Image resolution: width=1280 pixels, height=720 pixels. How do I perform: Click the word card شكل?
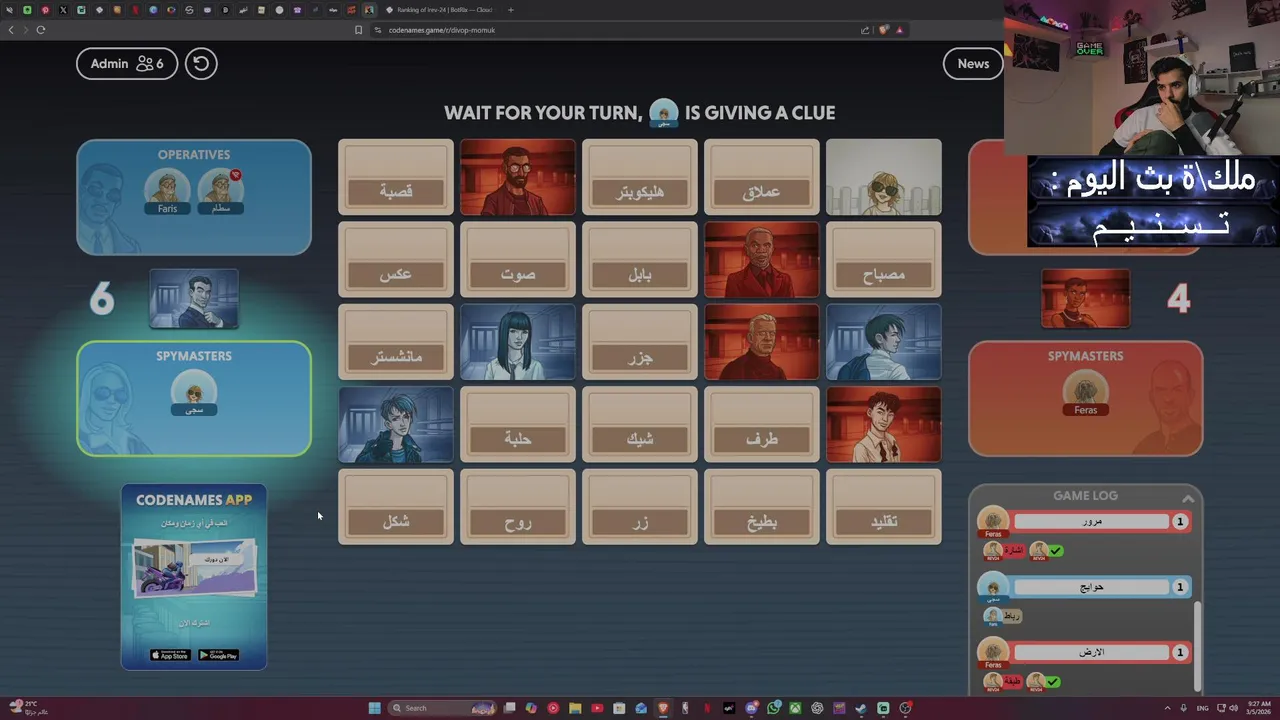396,507
